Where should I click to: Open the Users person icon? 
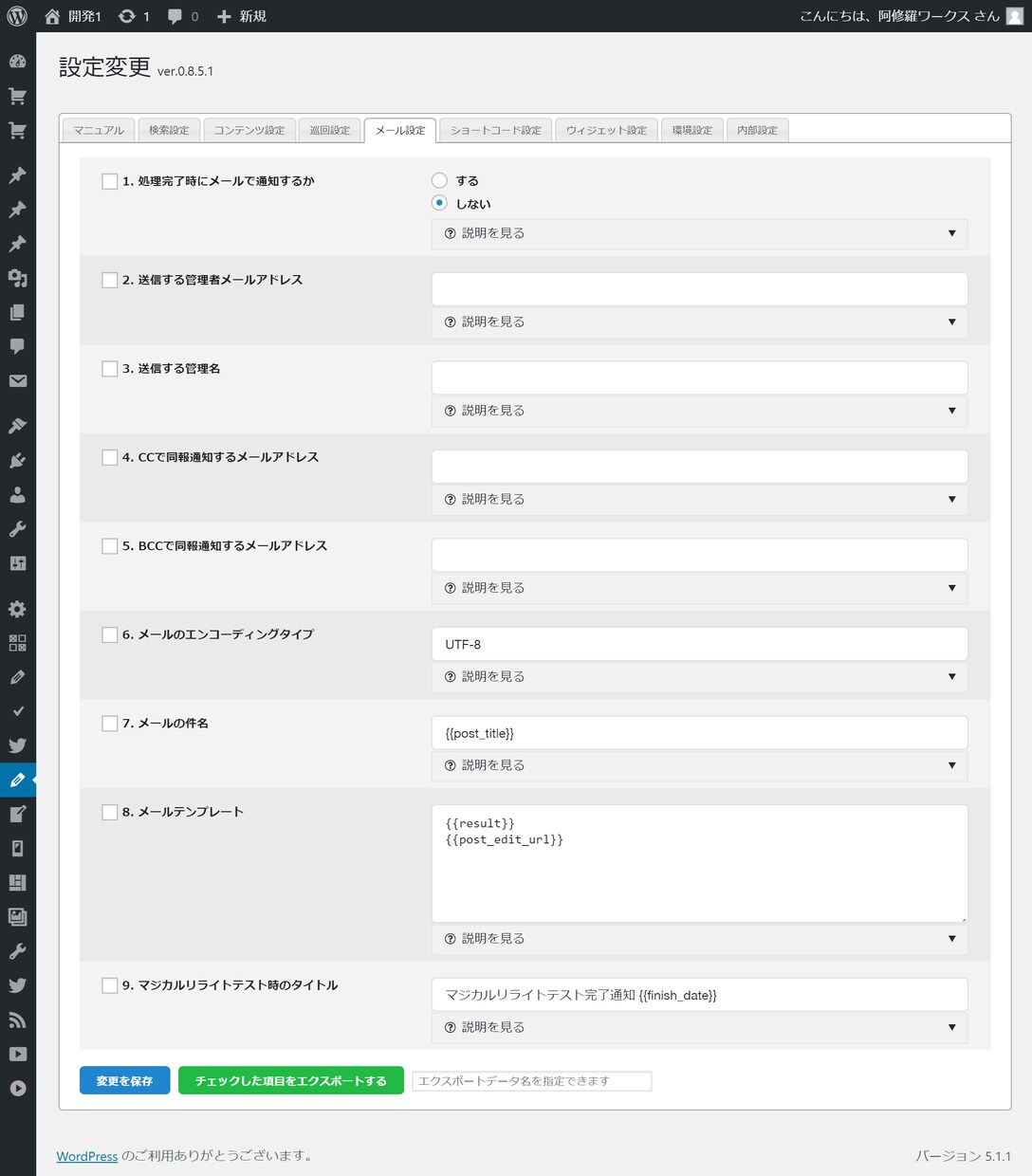pos(17,494)
